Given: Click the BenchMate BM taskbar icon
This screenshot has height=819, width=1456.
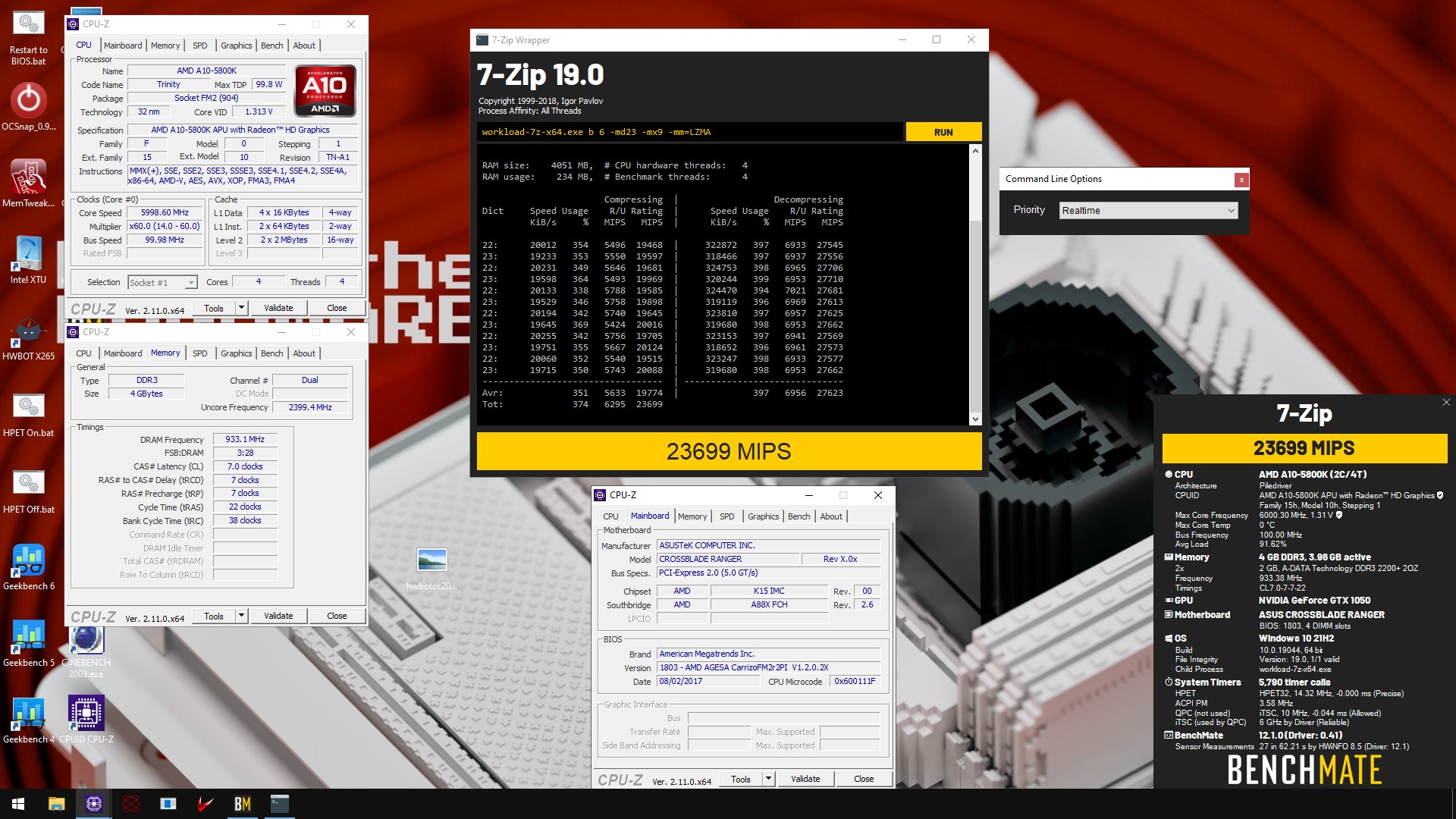Looking at the screenshot, I should coord(243,804).
